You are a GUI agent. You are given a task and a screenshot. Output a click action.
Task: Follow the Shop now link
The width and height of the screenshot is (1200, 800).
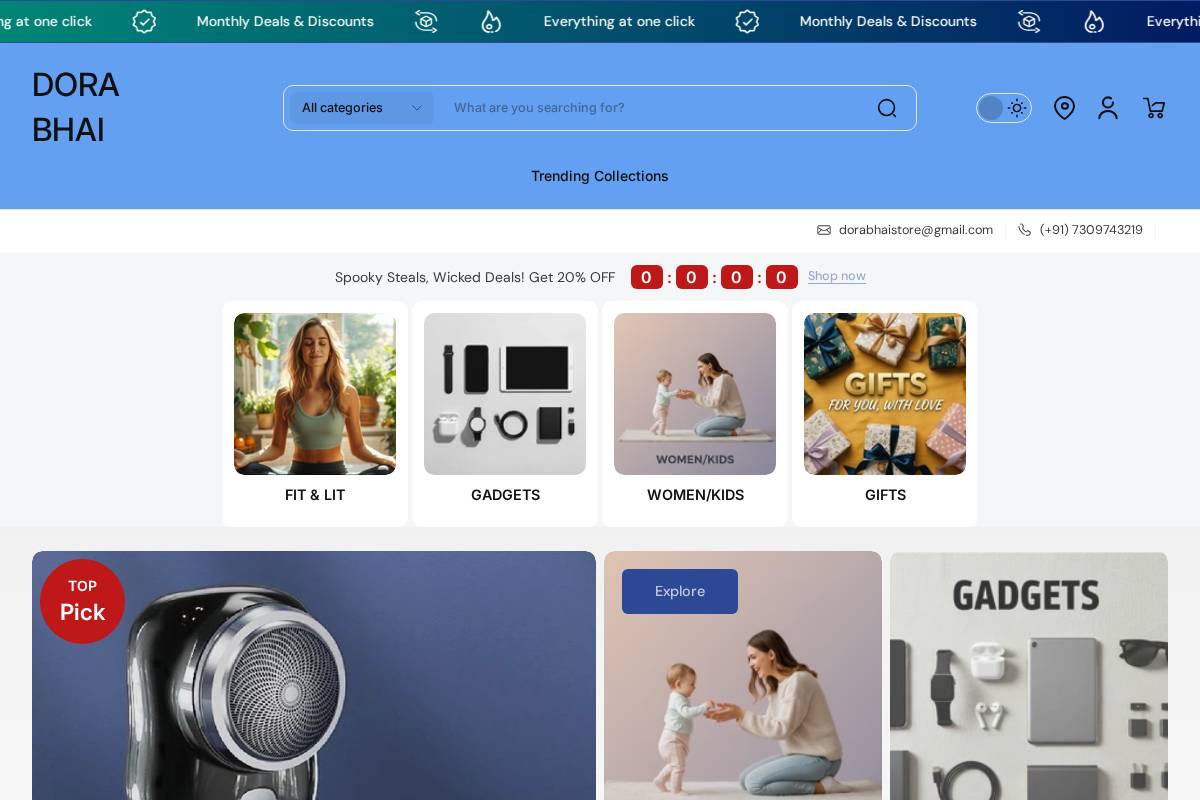click(836, 276)
